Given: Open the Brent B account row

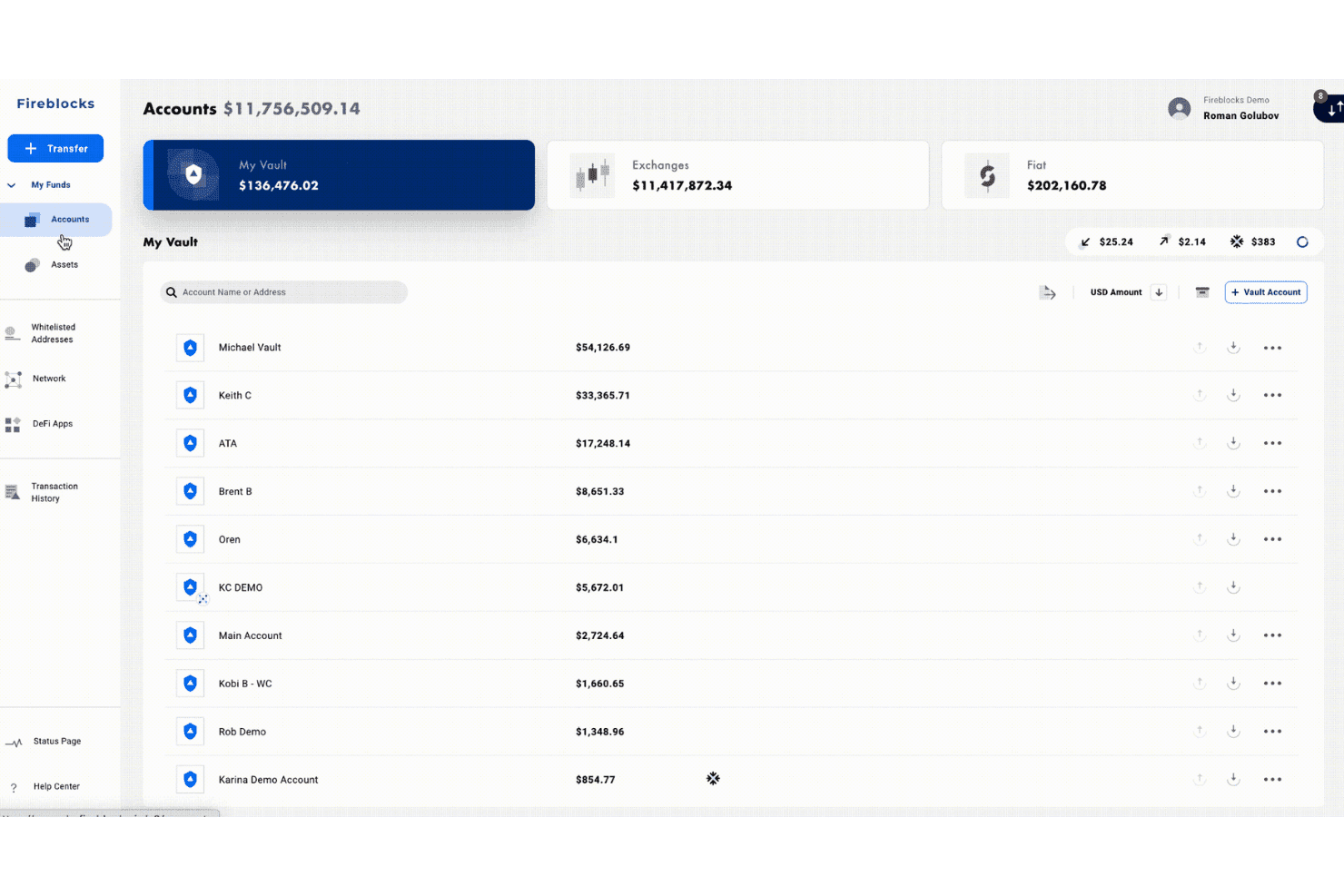Looking at the screenshot, I should [732, 492].
